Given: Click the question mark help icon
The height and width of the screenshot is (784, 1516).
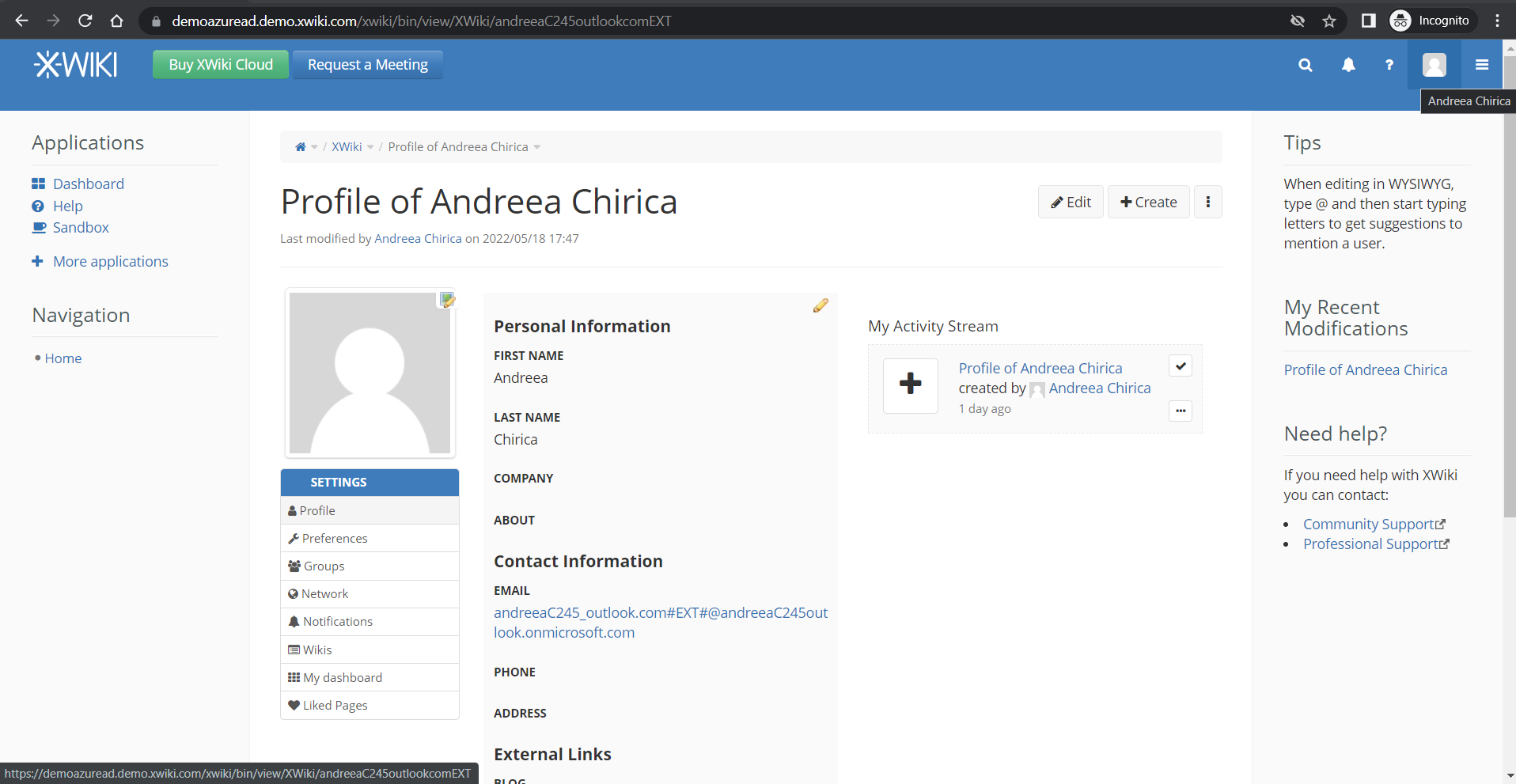Looking at the screenshot, I should (x=1389, y=65).
